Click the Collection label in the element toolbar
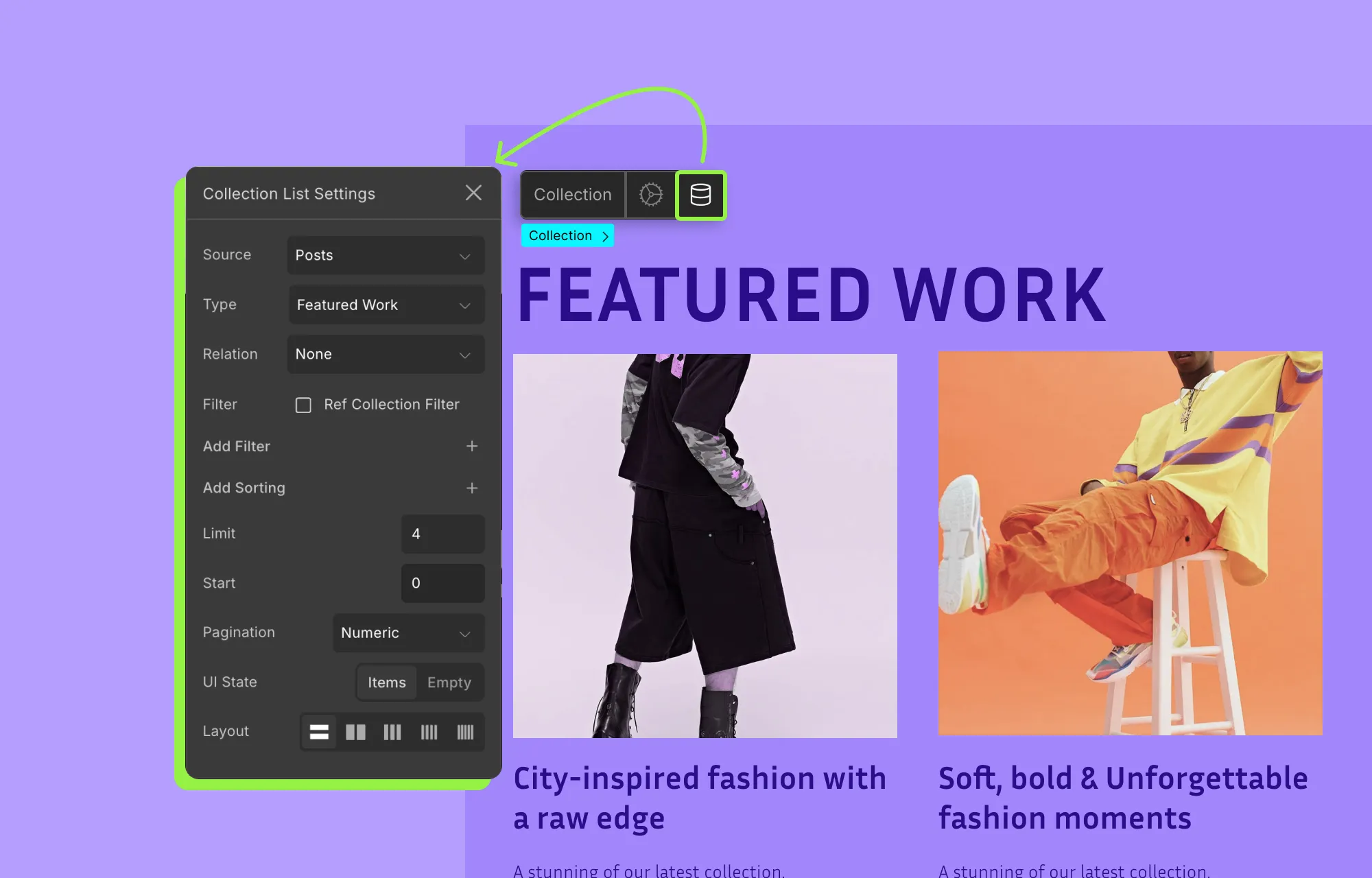The image size is (1372, 878). click(573, 195)
